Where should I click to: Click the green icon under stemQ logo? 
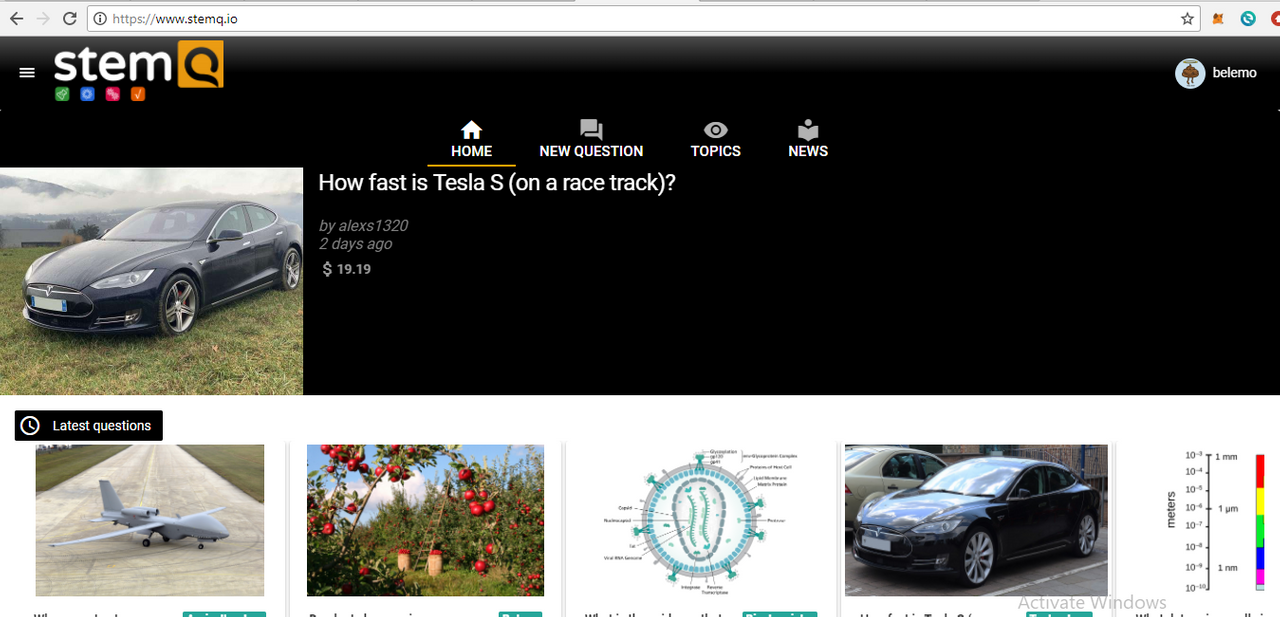click(62, 94)
